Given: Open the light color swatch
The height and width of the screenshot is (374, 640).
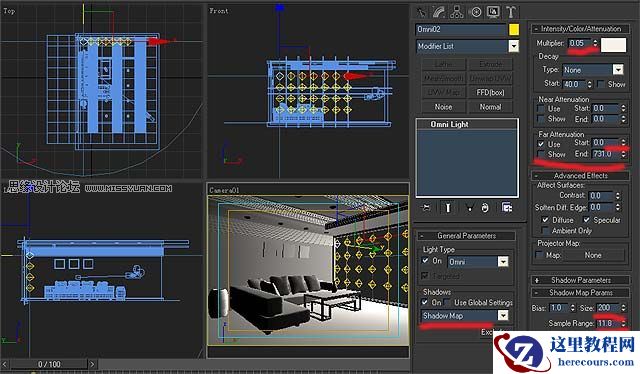Looking at the screenshot, I should [x=613, y=45].
